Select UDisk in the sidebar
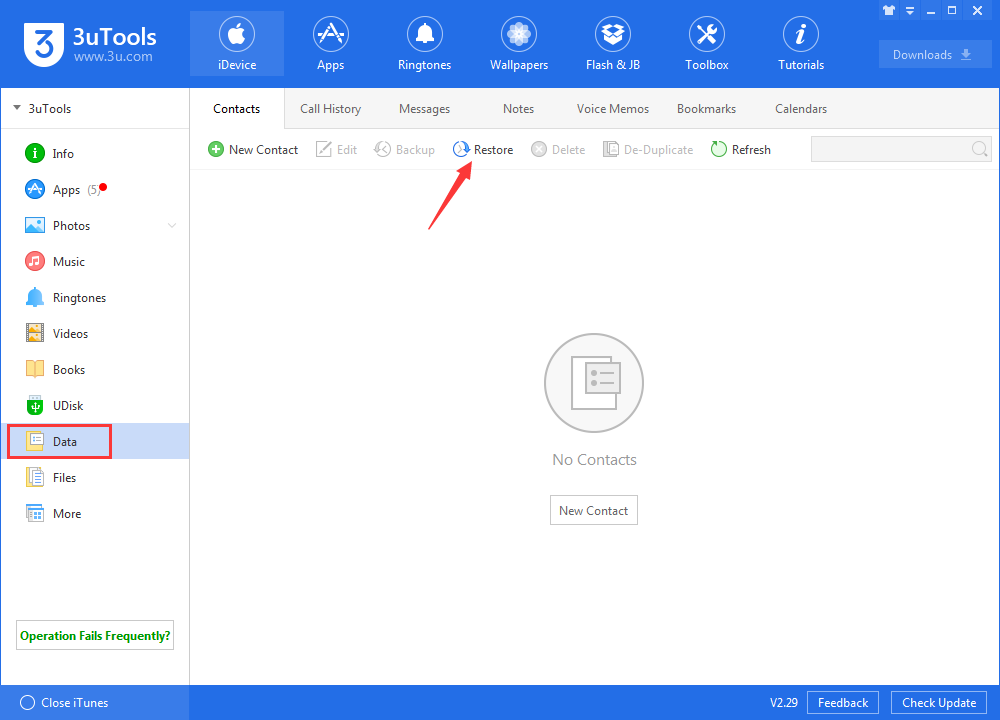Image resolution: width=1000 pixels, height=720 pixels. (x=95, y=406)
